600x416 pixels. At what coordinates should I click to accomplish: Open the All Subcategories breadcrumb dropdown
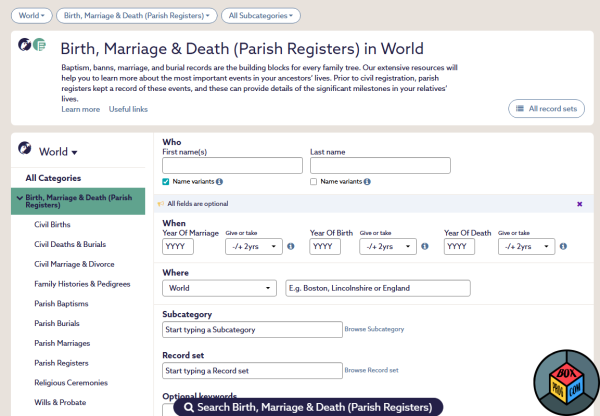pos(261,16)
